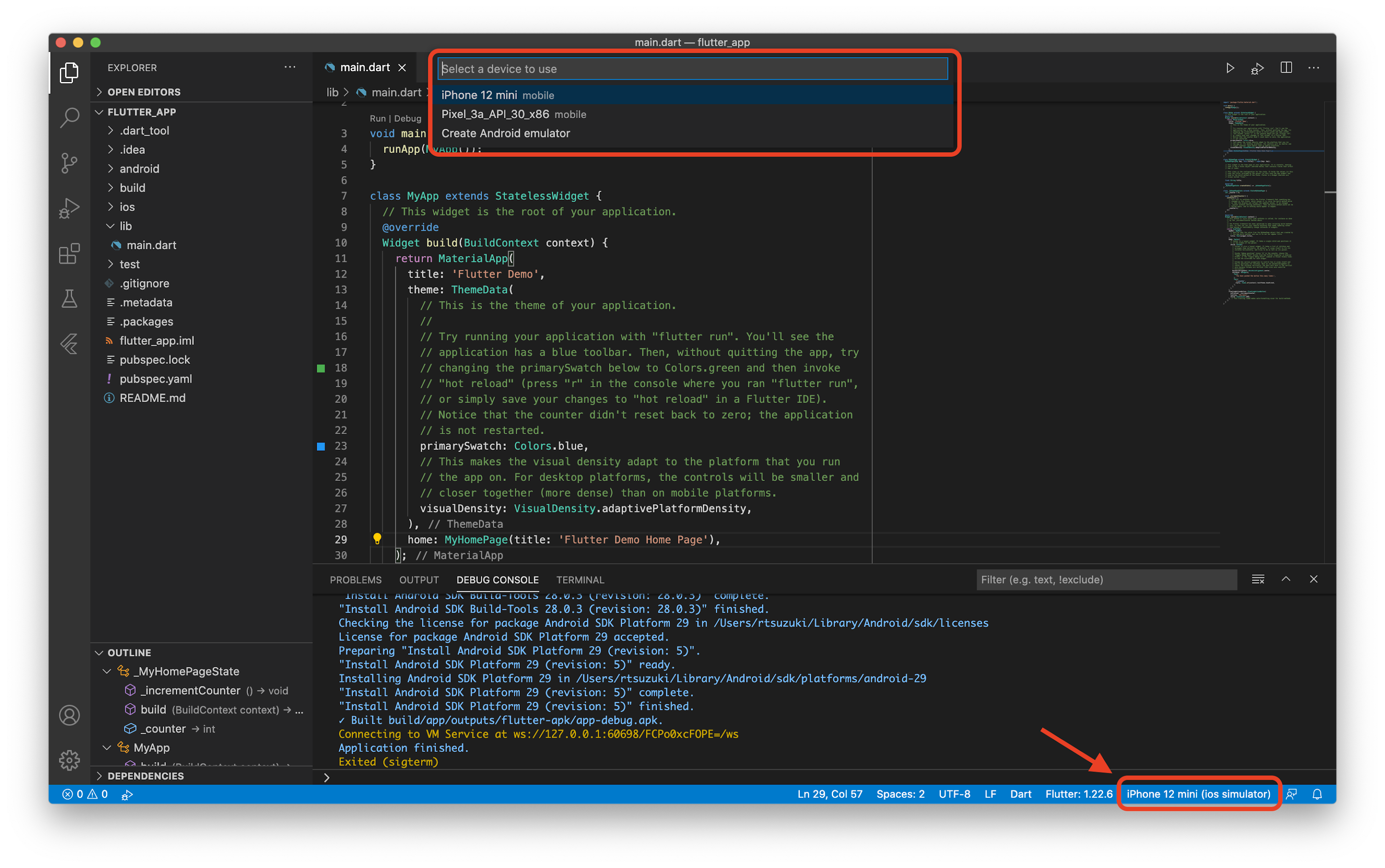Viewport: 1385px width, 868px height.
Task: Open the feedback icon in status bar
Action: tap(1291, 794)
